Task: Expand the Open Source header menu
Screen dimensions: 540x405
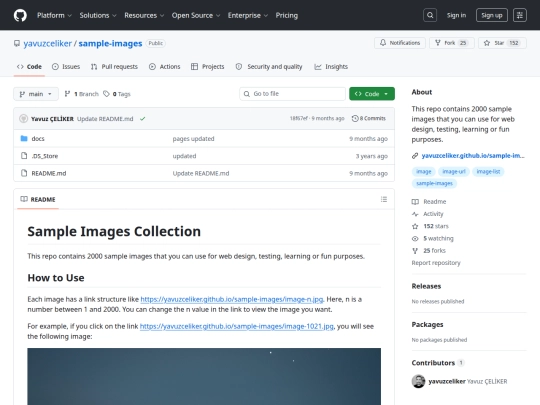Action: (x=196, y=15)
